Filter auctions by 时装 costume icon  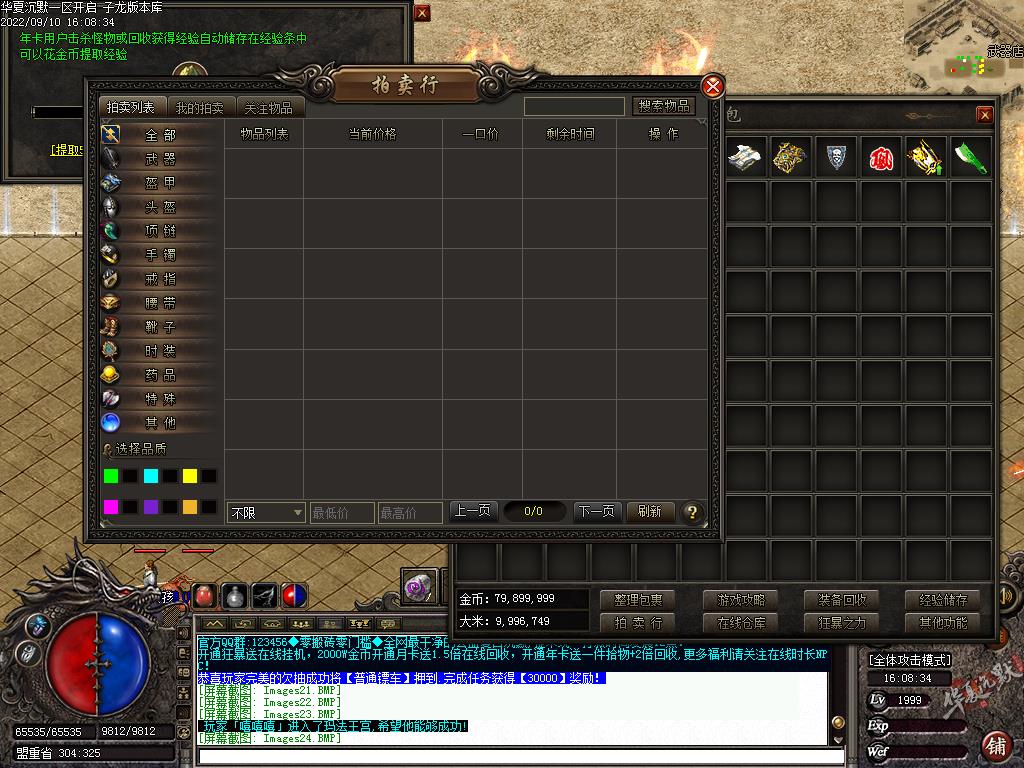coord(111,351)
